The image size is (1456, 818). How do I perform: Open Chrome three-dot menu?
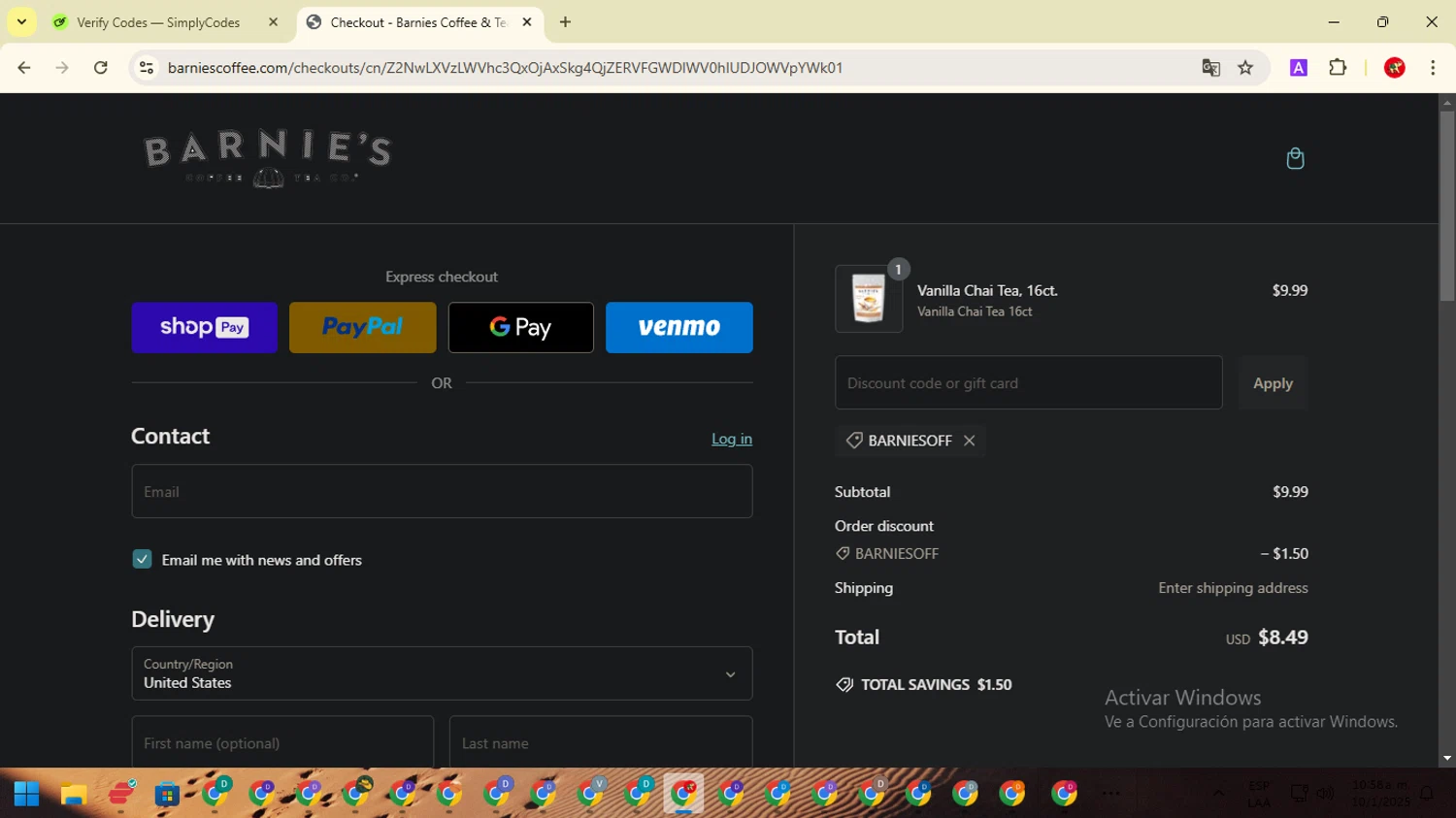[x=1433, y=68]
